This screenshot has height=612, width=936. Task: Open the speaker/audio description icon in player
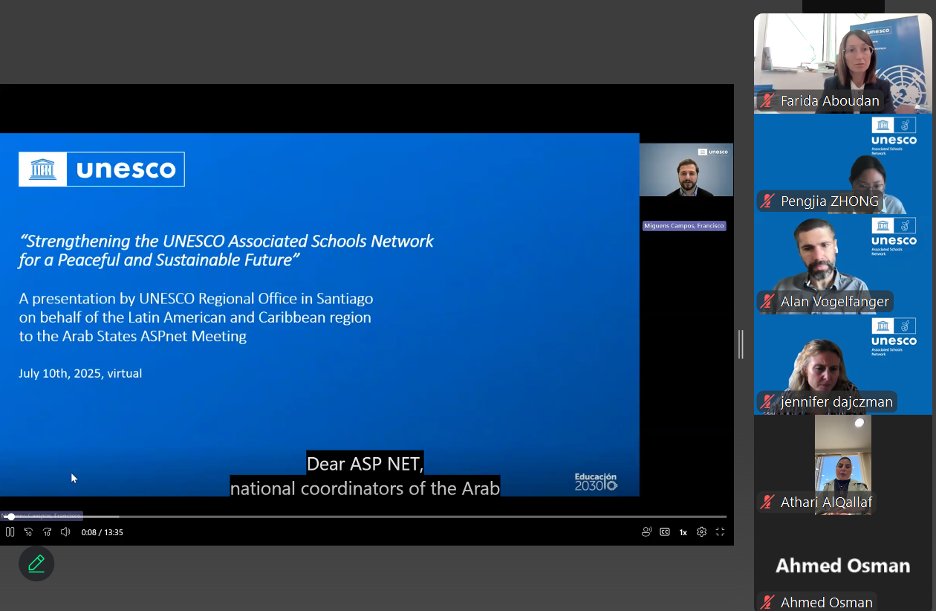646,532
